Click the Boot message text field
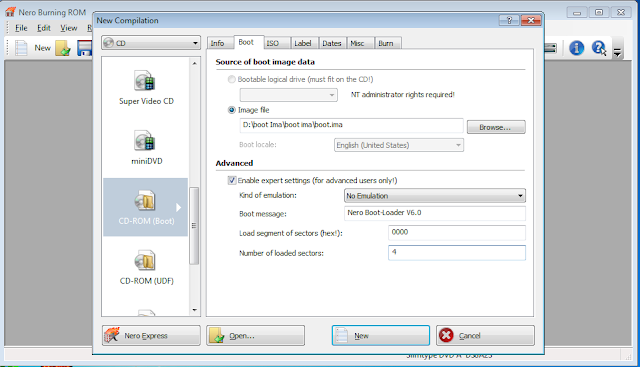 [x=435, y=213]
